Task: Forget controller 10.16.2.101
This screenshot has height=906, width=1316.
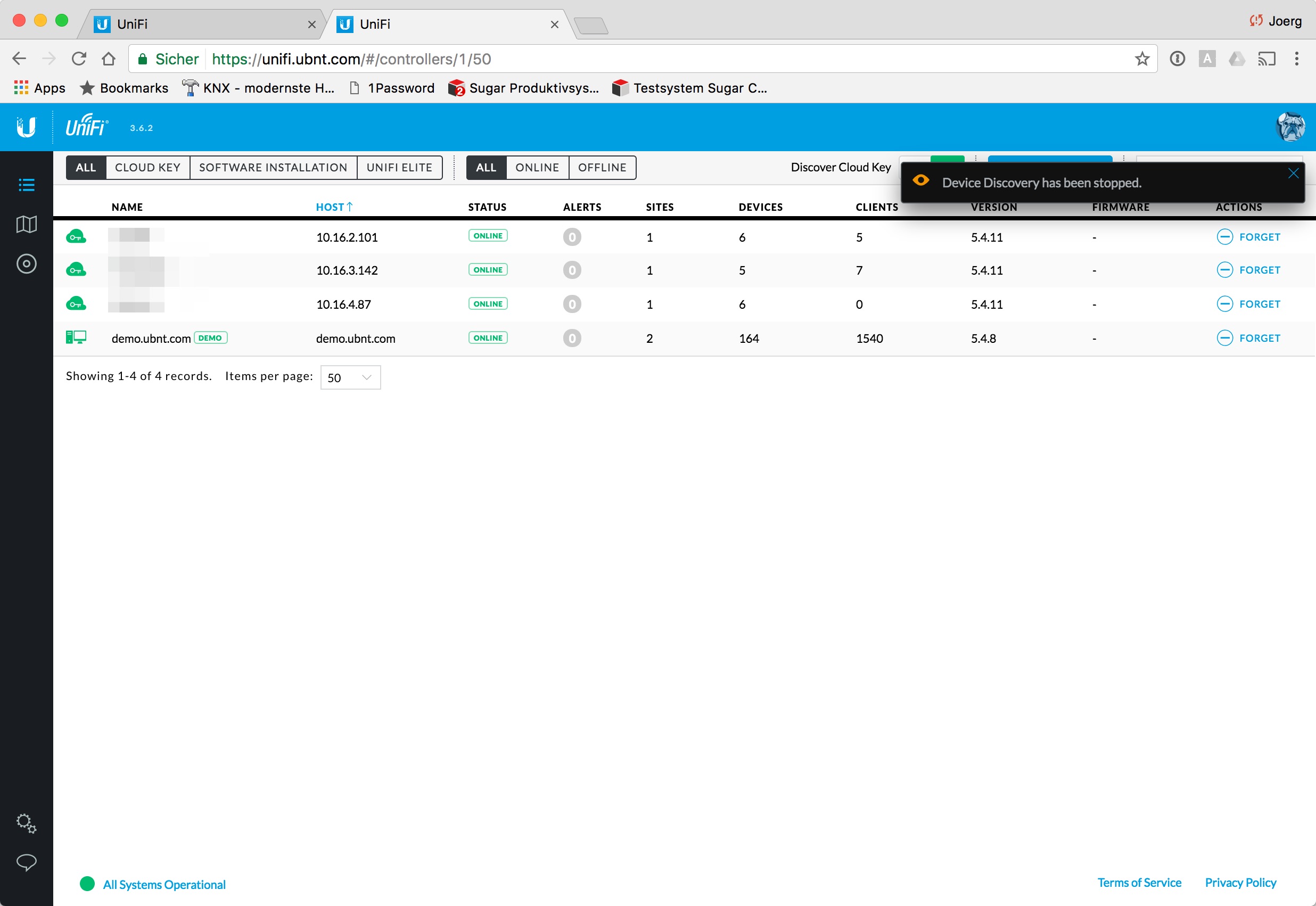Action: point(1248,237)
